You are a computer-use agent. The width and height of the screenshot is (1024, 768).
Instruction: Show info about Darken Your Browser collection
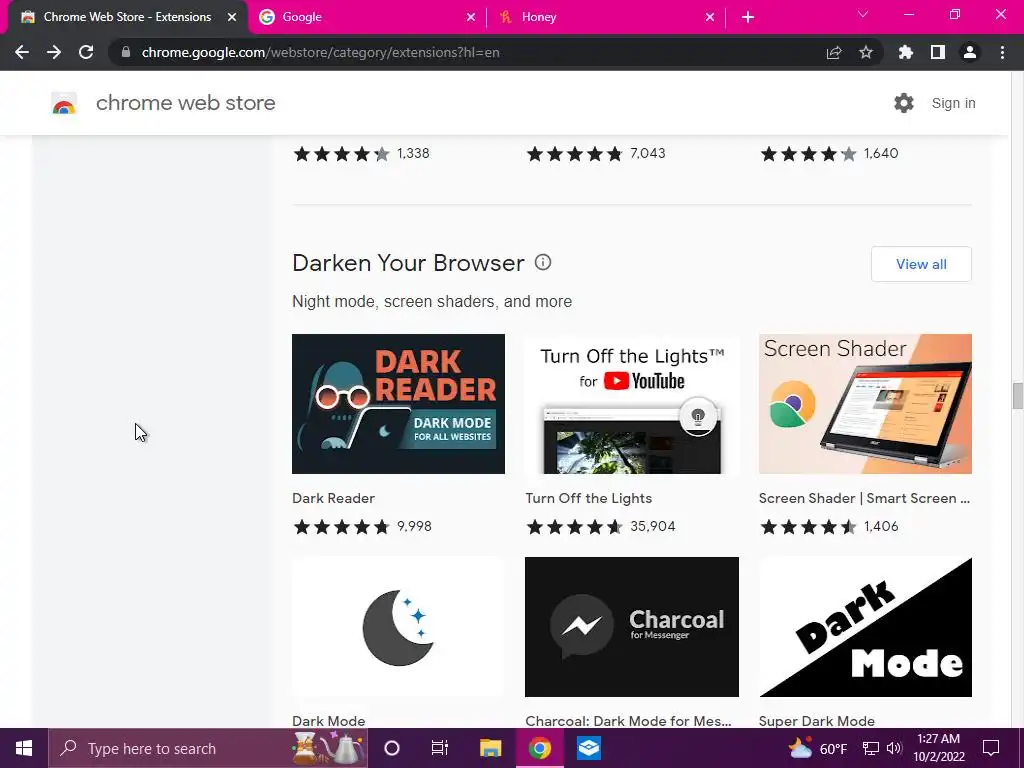[x=543, y=263]
